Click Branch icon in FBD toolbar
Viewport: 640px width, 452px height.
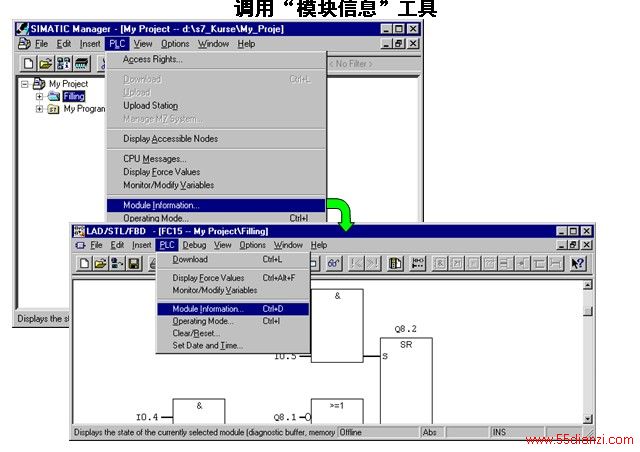(539, 263)
